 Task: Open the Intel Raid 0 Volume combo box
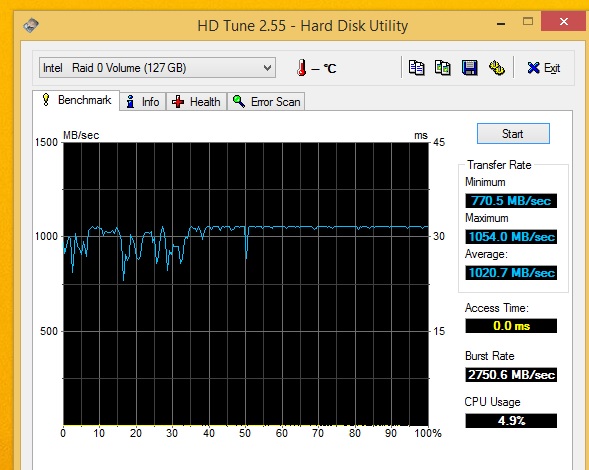click(157, 68)
